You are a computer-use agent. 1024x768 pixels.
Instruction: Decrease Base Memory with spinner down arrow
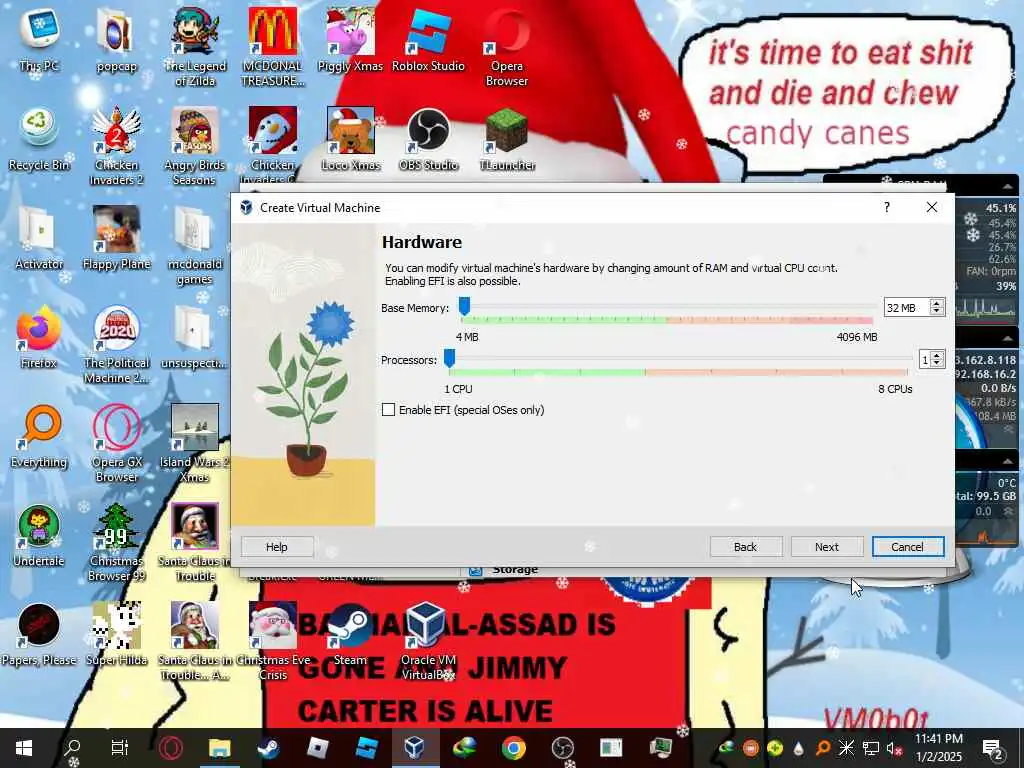tap(937, 312)
